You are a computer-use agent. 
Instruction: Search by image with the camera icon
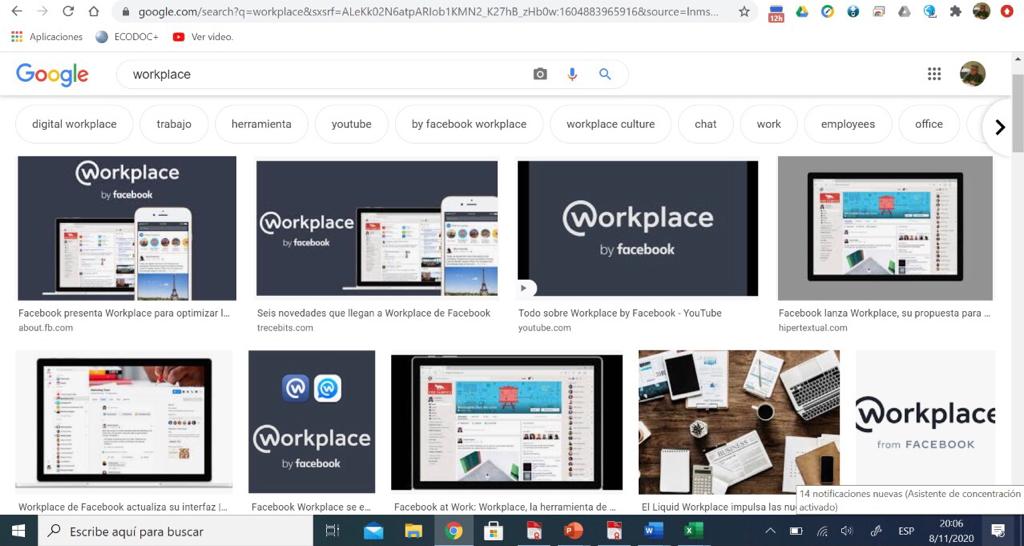click(x=540, y=74)
